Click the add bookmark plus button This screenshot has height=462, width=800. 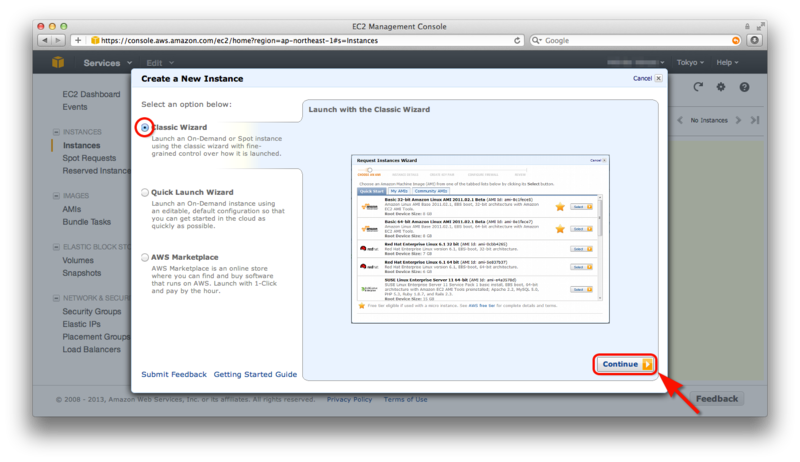coord(78,40)
